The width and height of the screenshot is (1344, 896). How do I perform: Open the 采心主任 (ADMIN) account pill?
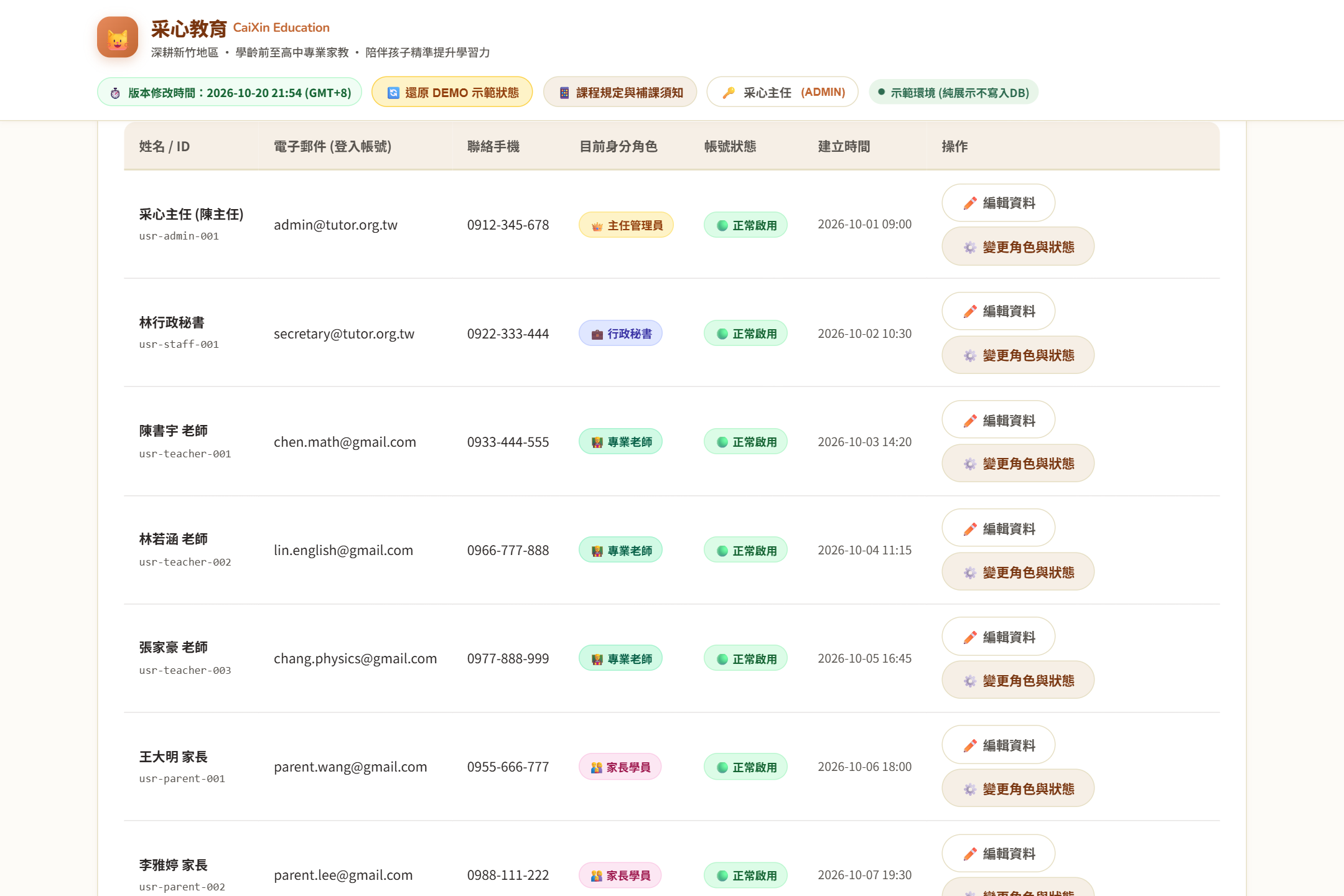(783, 92)
